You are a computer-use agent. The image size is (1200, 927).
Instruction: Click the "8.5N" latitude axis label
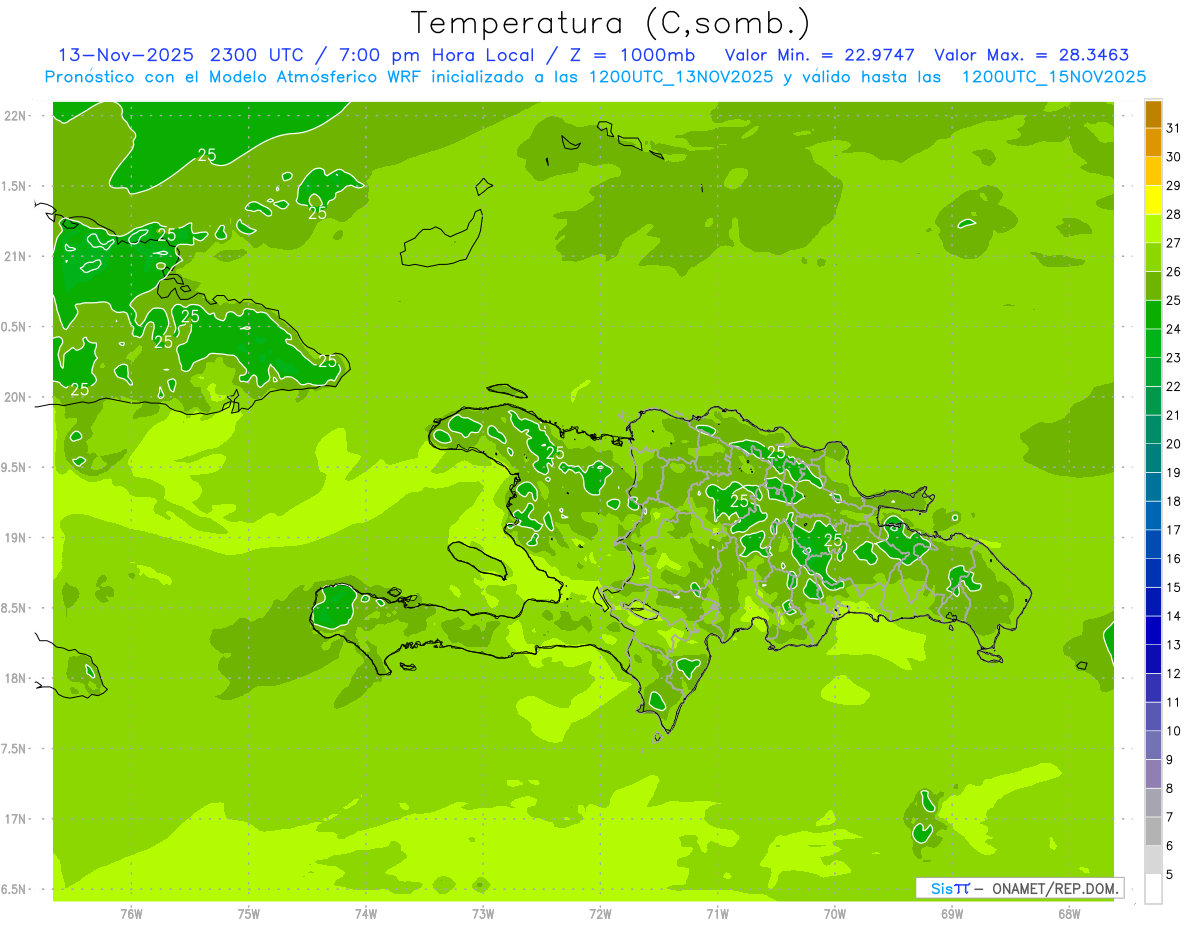(15, 608)
